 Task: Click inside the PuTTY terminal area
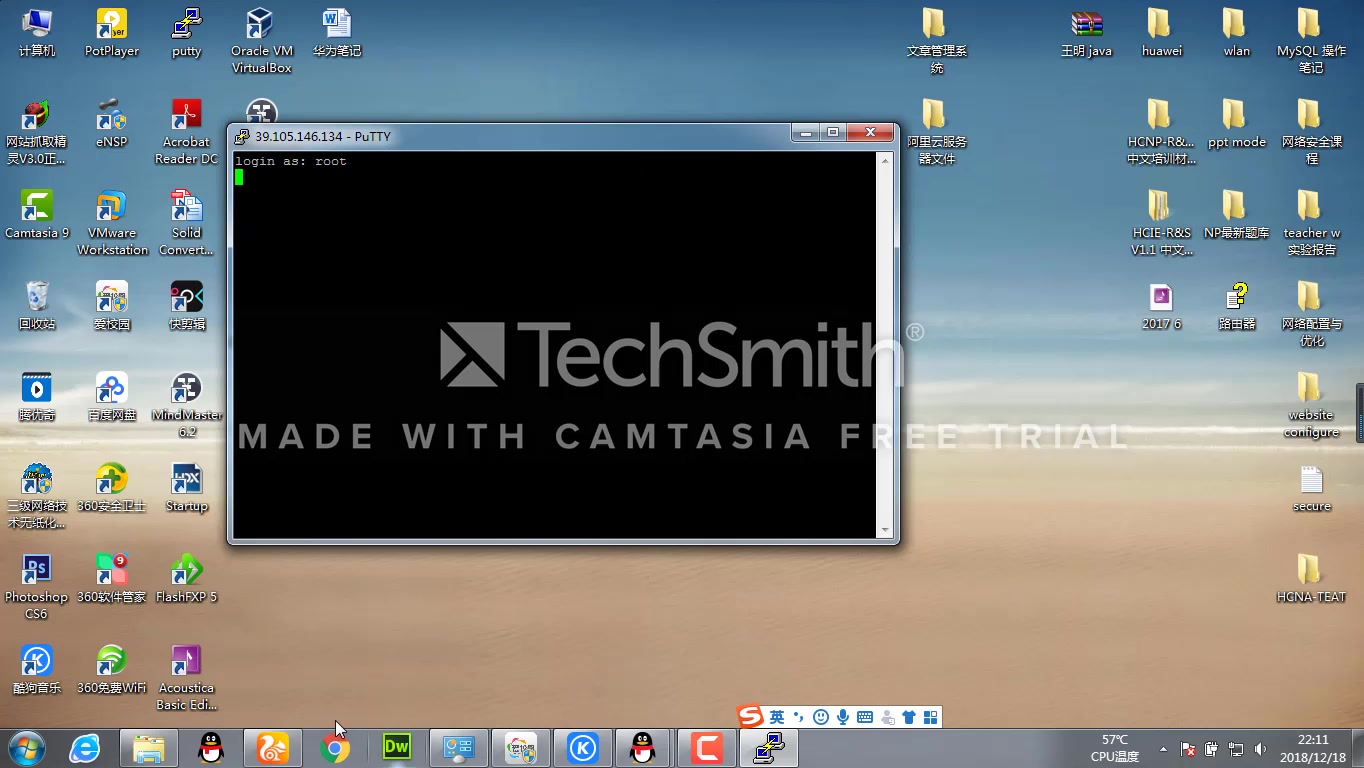click(554, 344)
